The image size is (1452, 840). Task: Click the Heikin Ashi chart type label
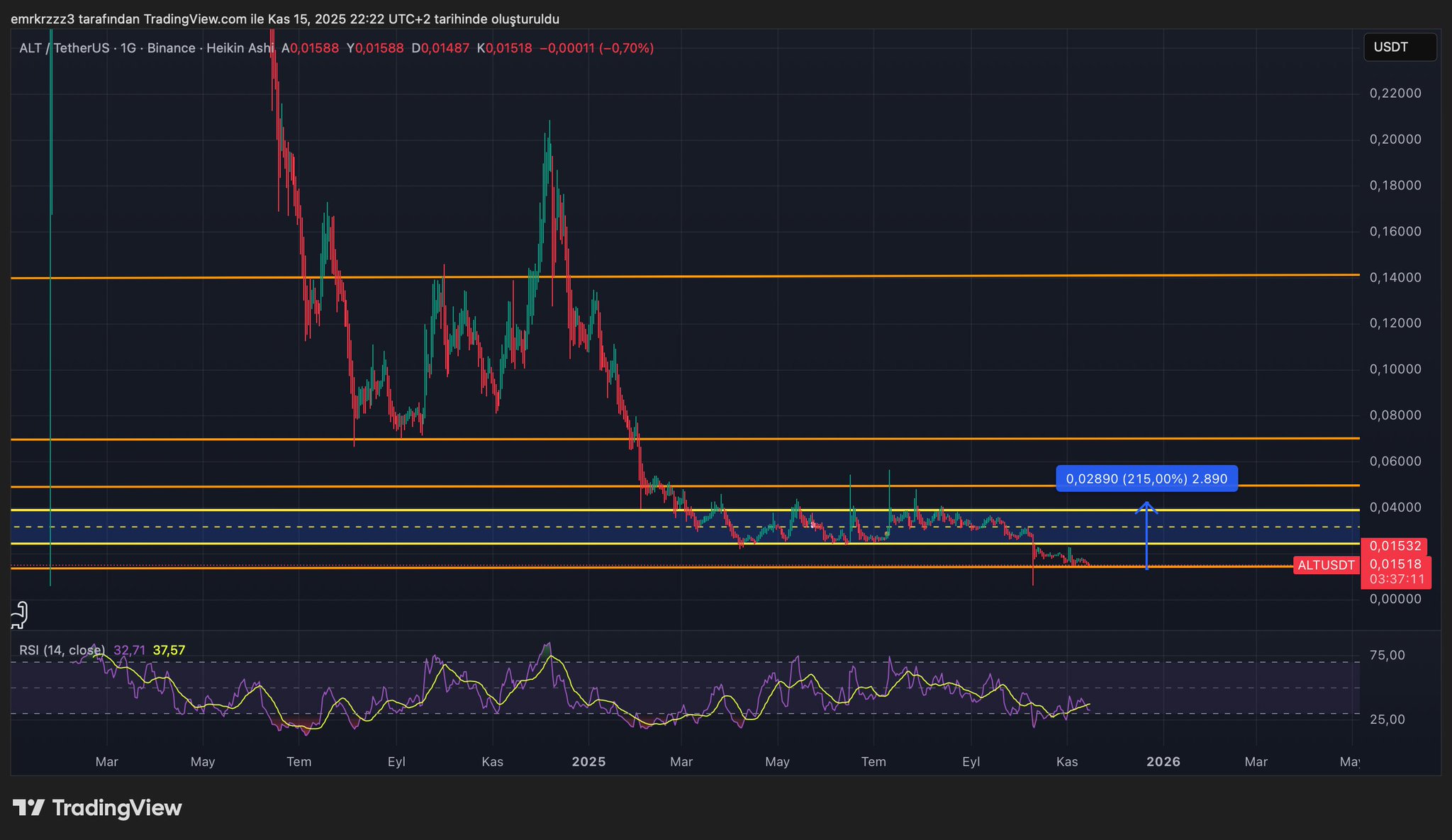pos(240,48)
